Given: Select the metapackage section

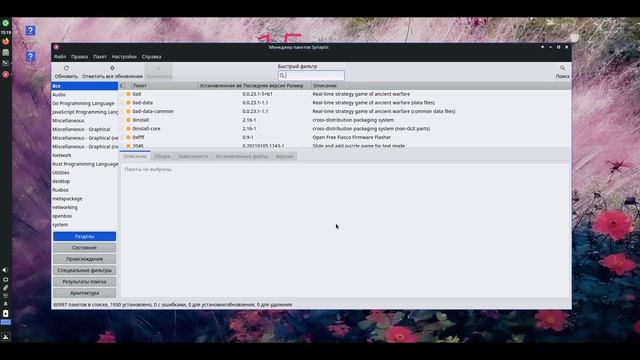Looking at the screenshot, I should click(84, 199).
